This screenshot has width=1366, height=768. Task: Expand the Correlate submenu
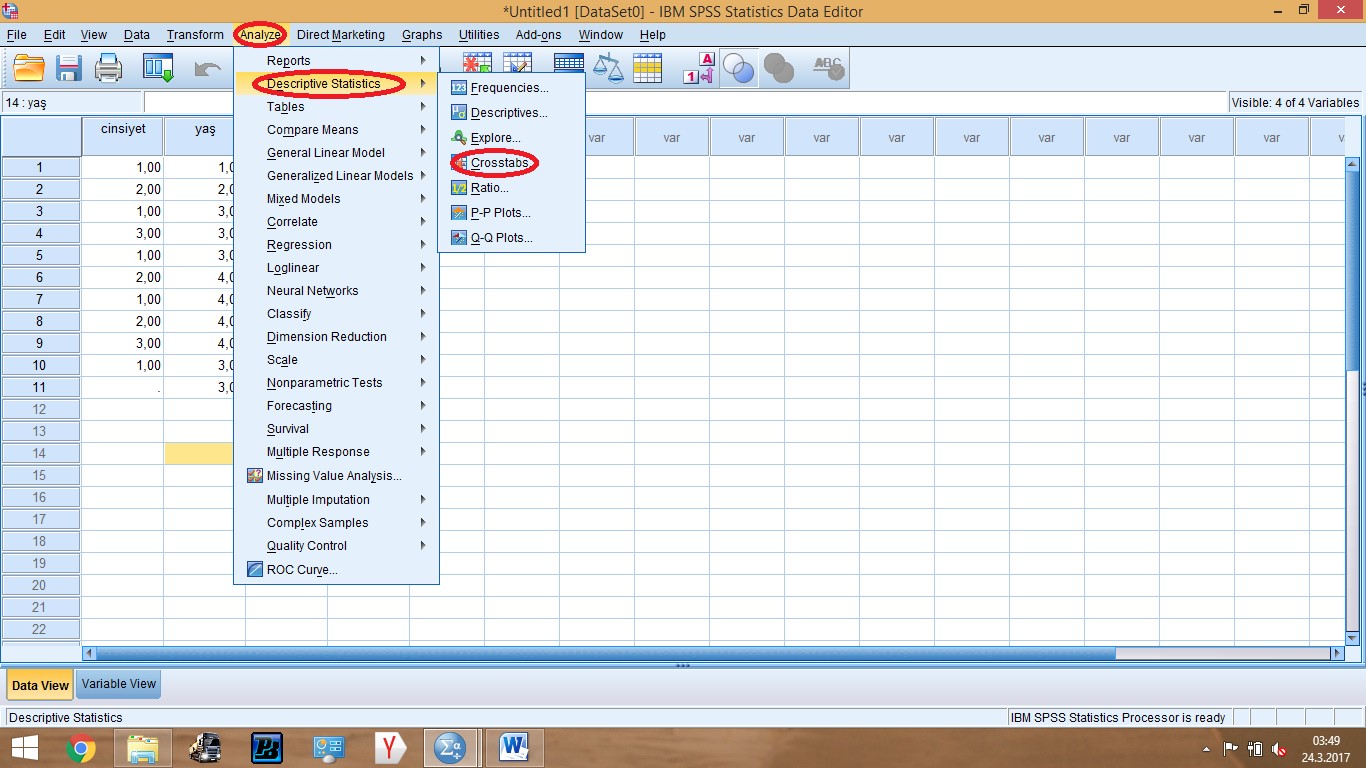(x=336, y=222)
